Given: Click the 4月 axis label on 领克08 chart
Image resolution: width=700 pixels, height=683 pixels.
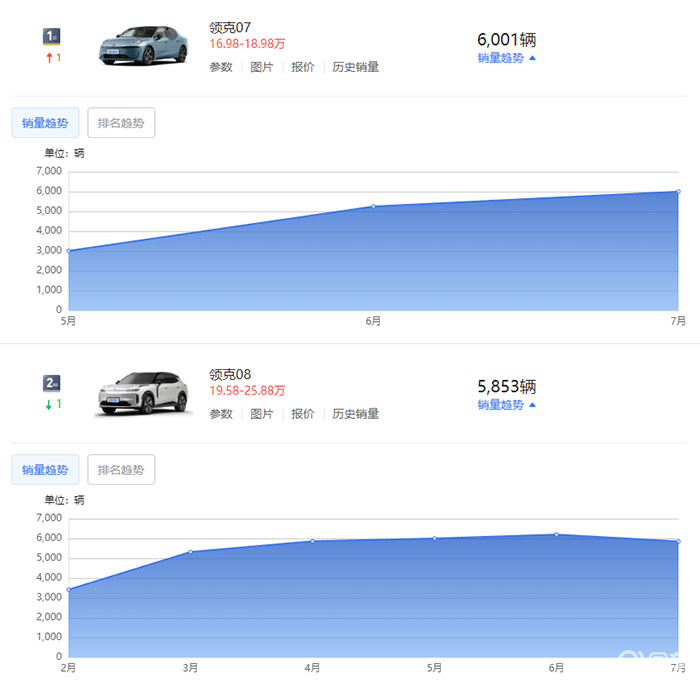Looking at the screenshot, I should click(x=312, y=668).
